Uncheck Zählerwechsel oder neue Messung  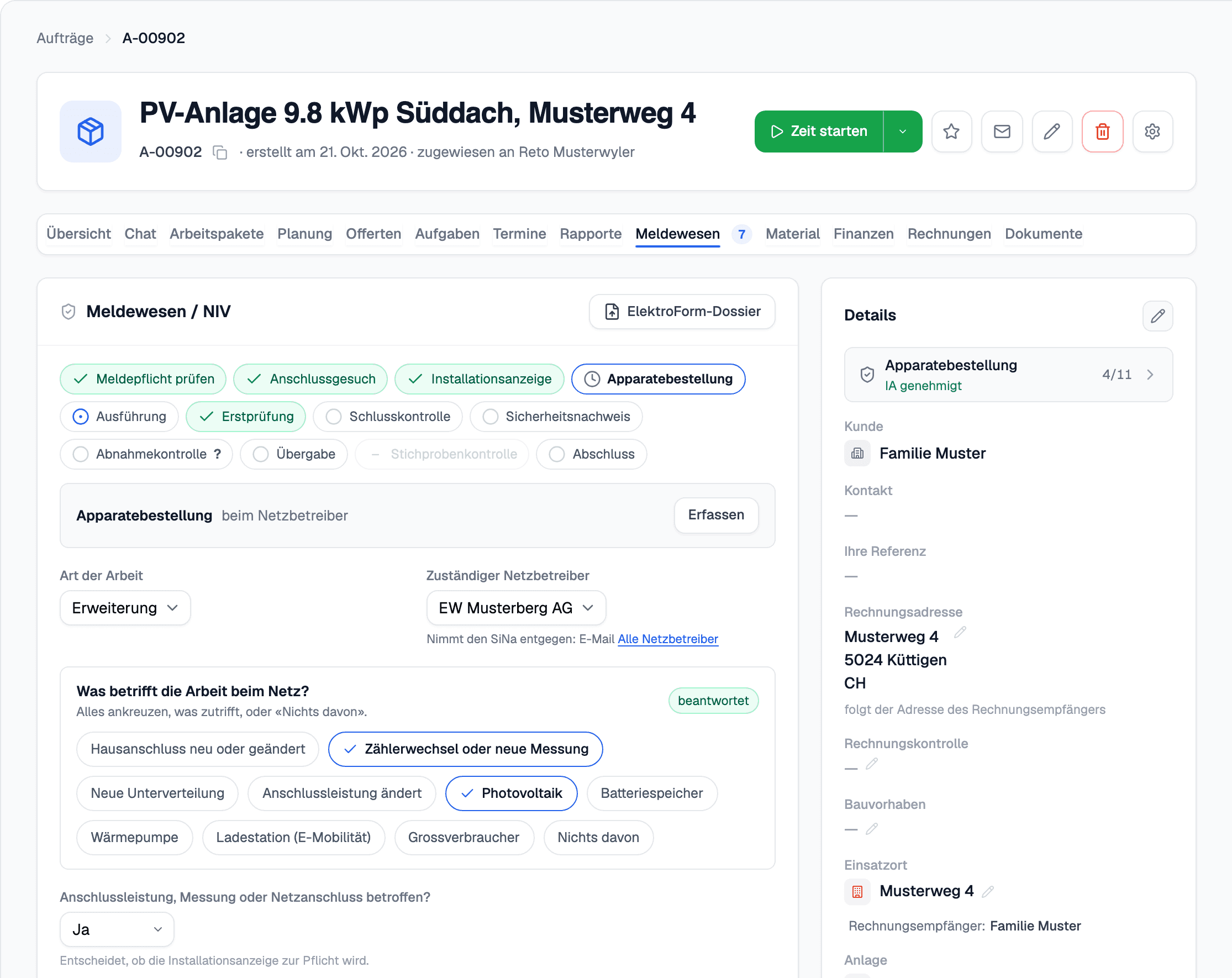(x=465, y=749)
